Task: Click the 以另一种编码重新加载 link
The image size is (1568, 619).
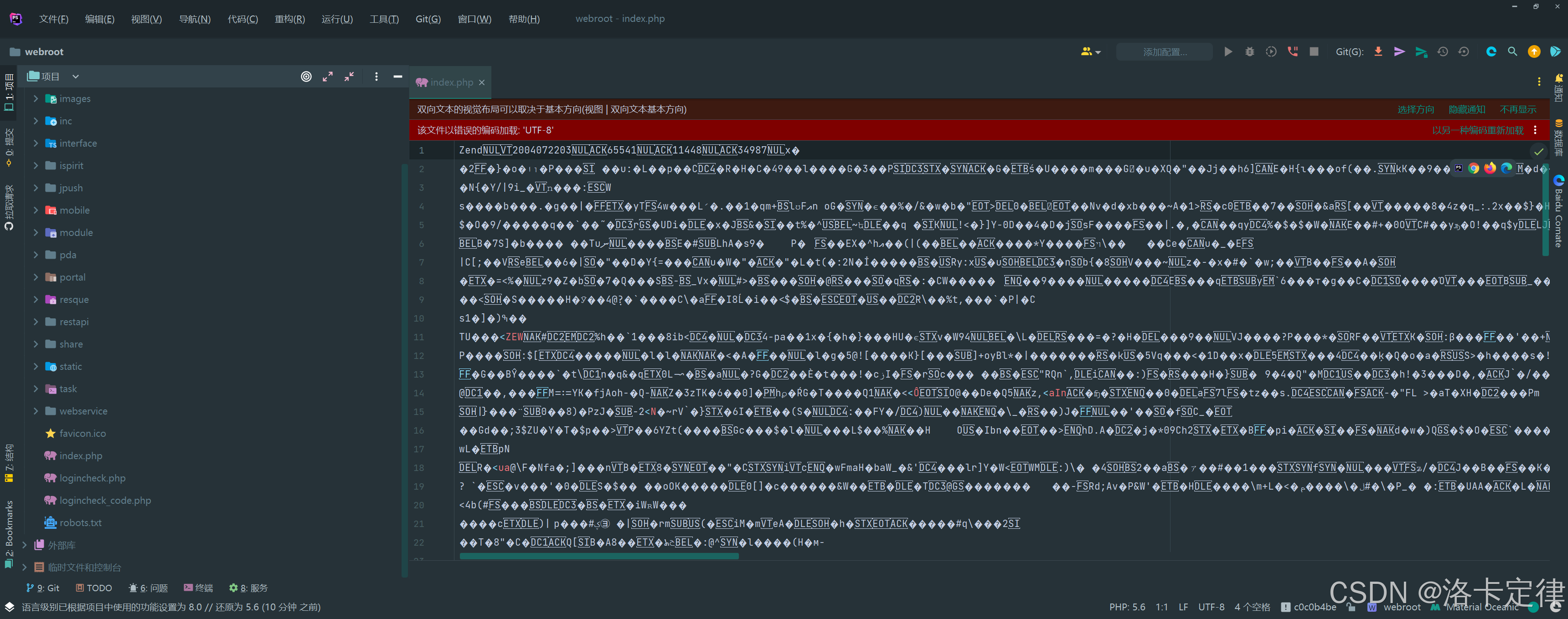Action: tap(1477, 130)
